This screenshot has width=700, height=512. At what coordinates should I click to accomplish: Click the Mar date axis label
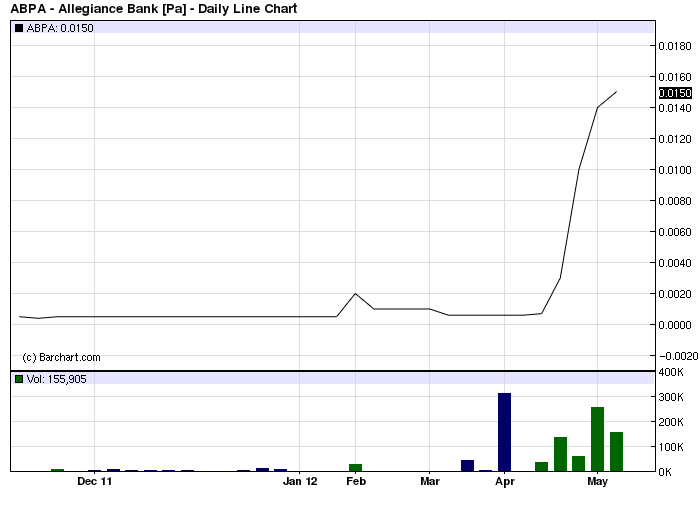click(x=430, y=481)
